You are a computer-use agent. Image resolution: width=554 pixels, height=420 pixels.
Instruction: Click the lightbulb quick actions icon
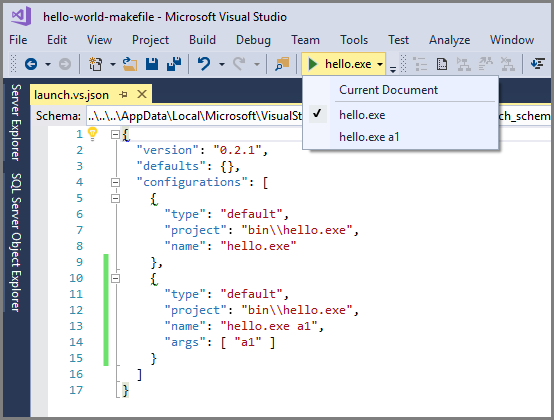pos(93,134)
